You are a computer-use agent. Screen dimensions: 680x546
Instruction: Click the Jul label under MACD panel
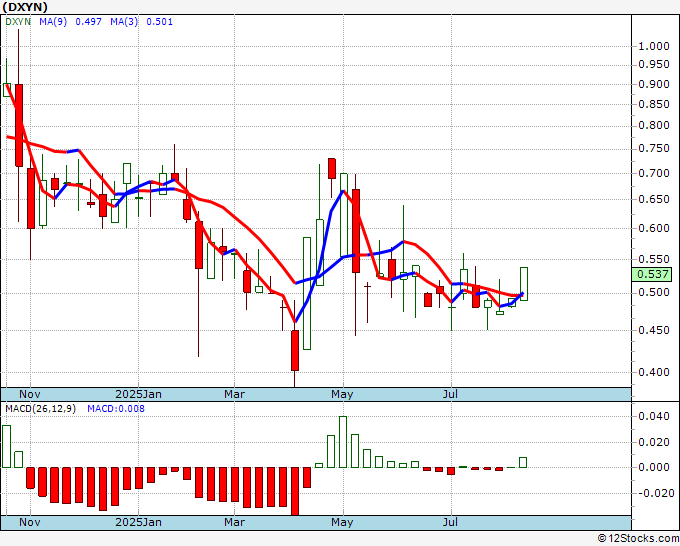pyautogui.click(x=451, y=522)
